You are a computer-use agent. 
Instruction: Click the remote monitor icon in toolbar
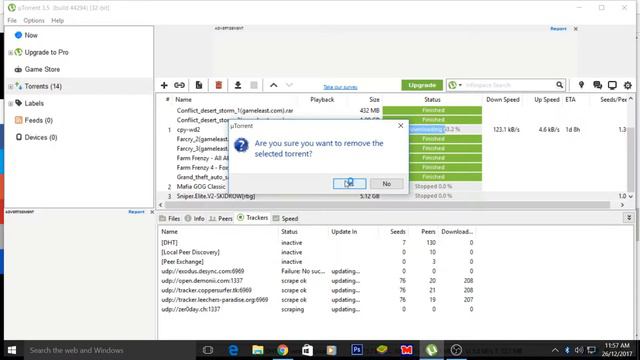pos(612,85)
